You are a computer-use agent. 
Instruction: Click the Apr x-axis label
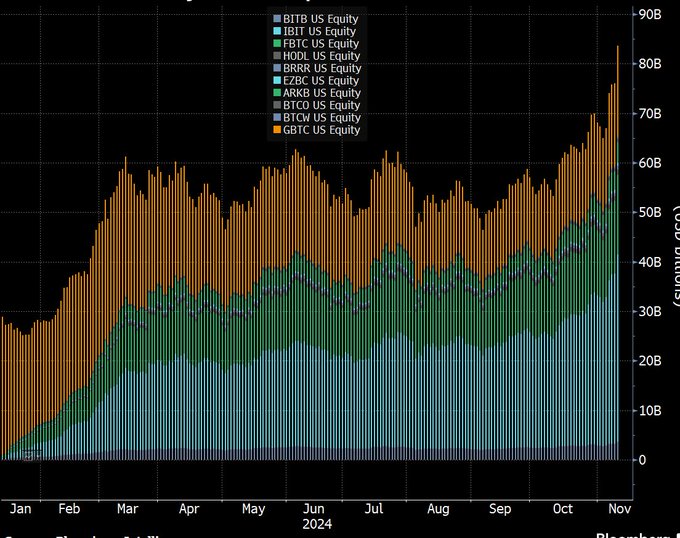click(x=189, y=509)
